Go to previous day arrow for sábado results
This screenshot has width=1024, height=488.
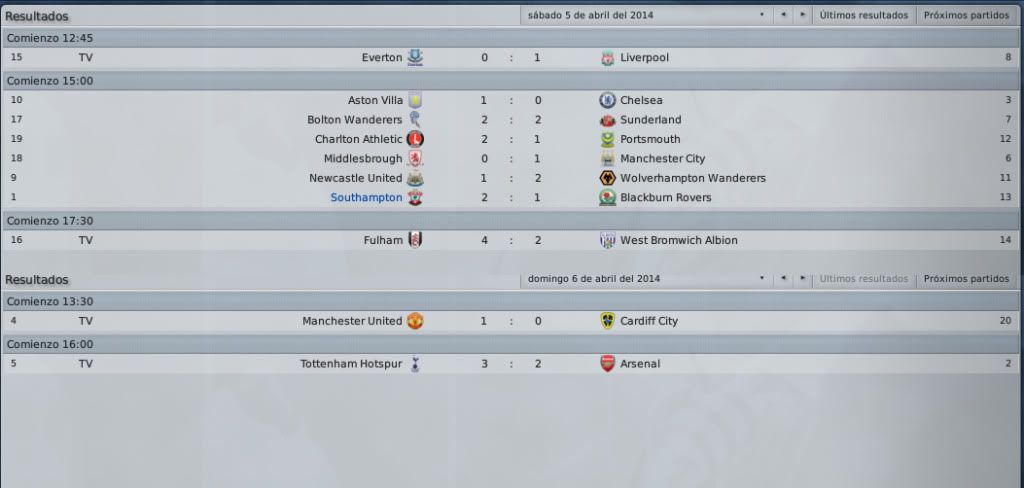tap(783, 14)
